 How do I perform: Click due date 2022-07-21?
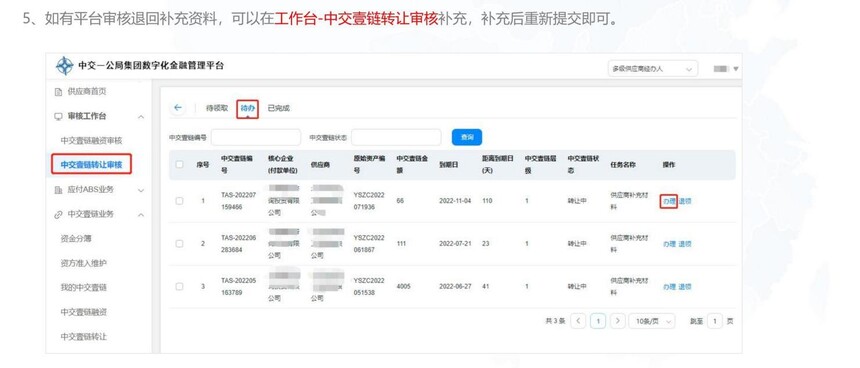click(455, 244)
